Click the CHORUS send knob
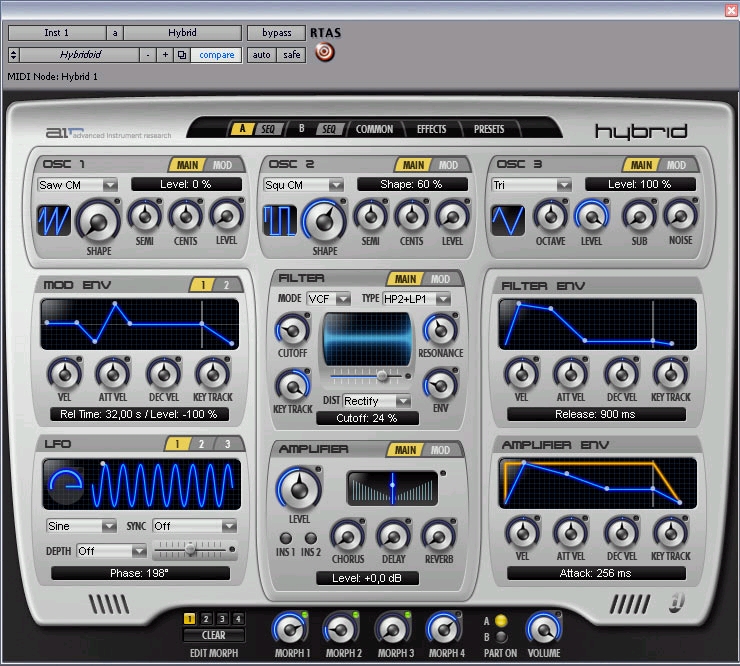The image size is (740, 666). (347, 537)
